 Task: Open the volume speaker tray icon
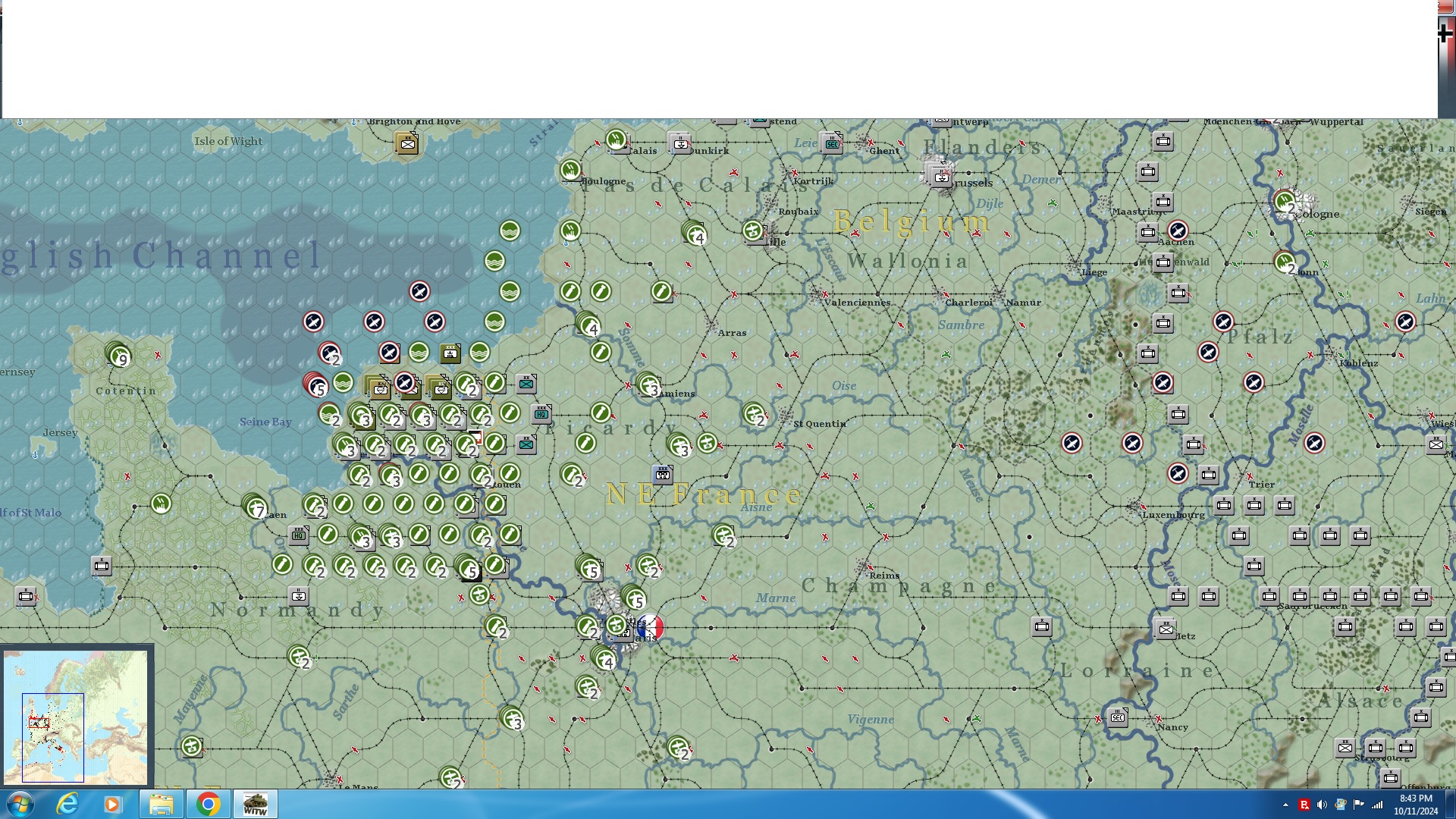(x=1323, y=805)
